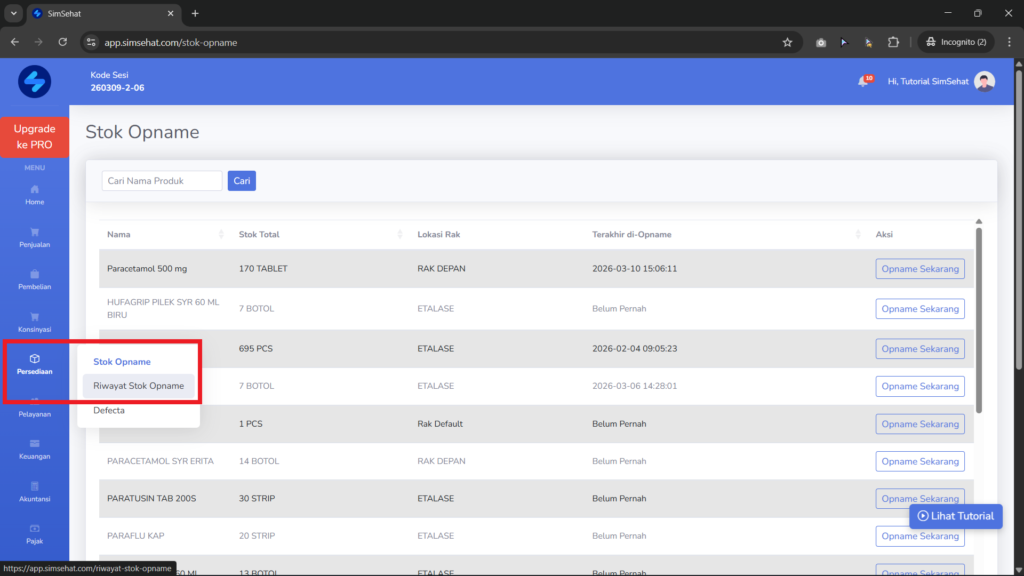This screenshot has width=1024, height=576.
Task: Open the Pajak sidebar icon
Action: (x=35, y=528)
